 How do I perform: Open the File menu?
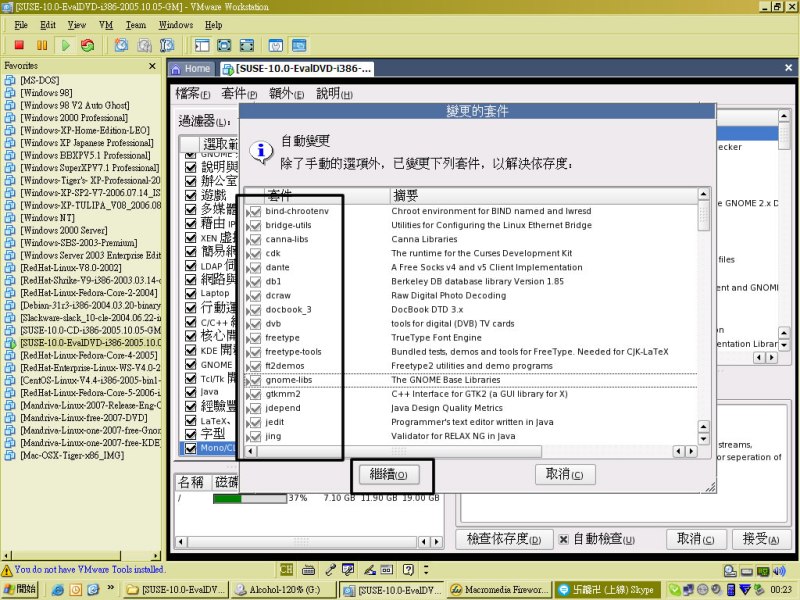21,25
